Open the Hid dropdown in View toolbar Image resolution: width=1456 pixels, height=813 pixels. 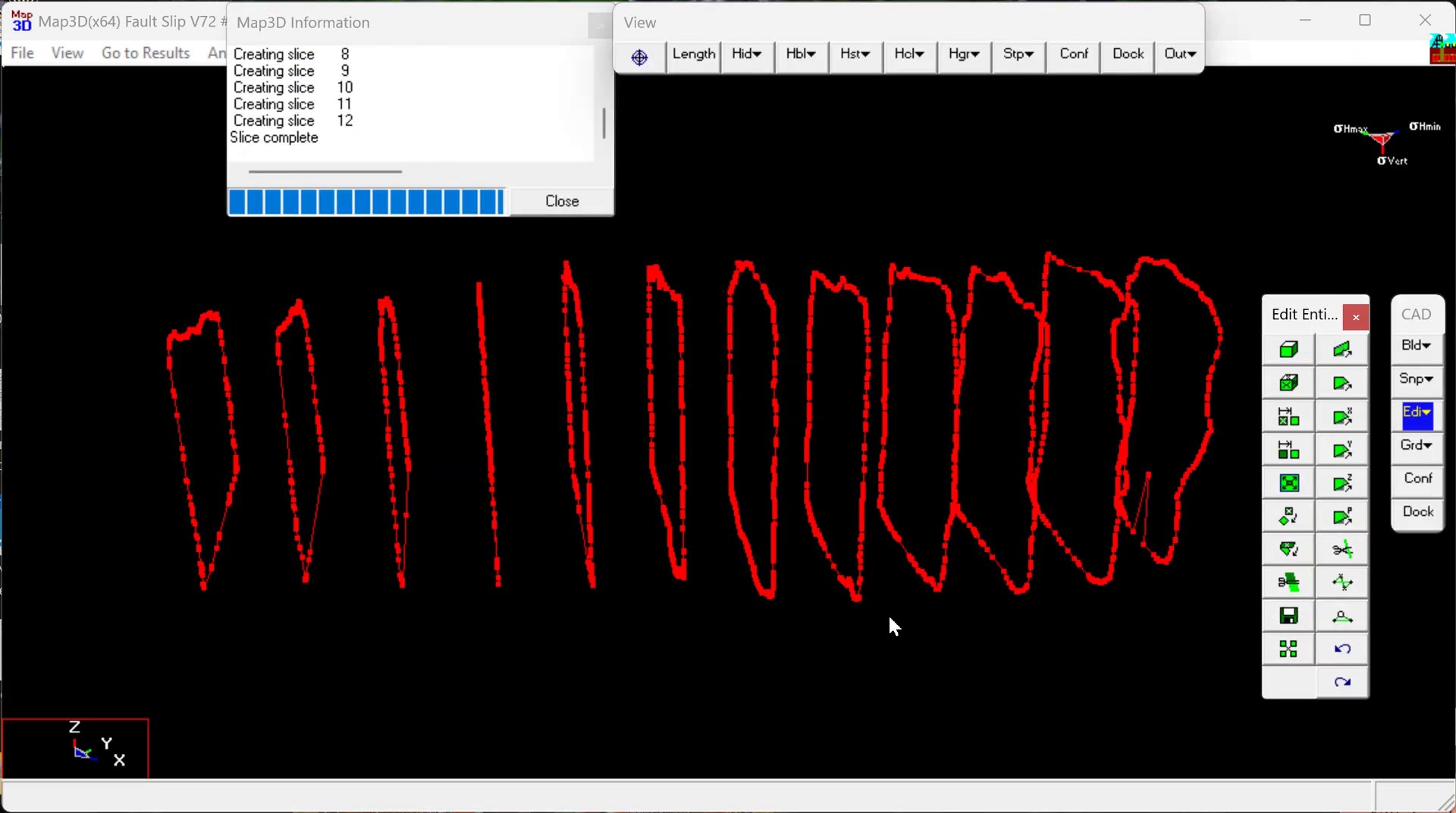[x=747, y=55]
